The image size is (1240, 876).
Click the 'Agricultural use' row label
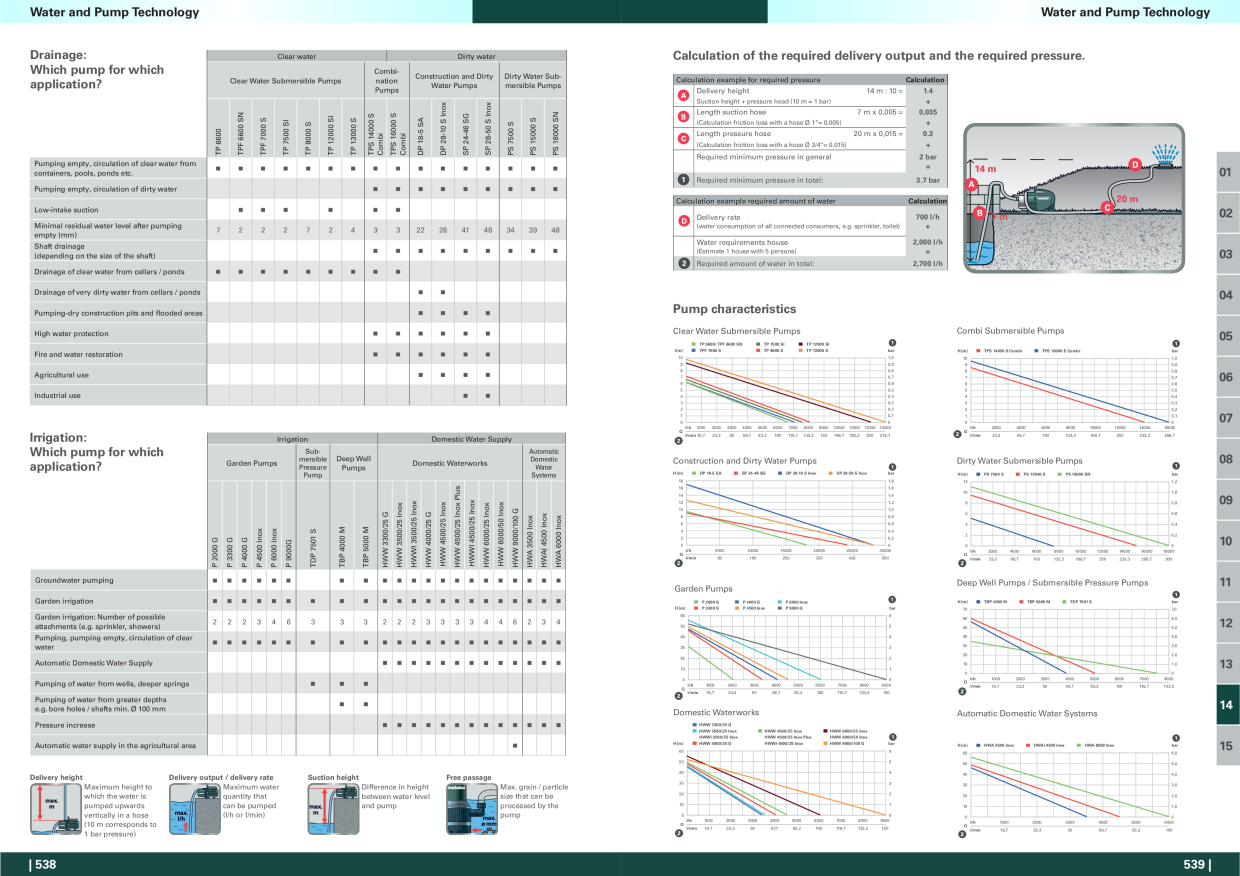pyautogui.click(x=61, y=375)
